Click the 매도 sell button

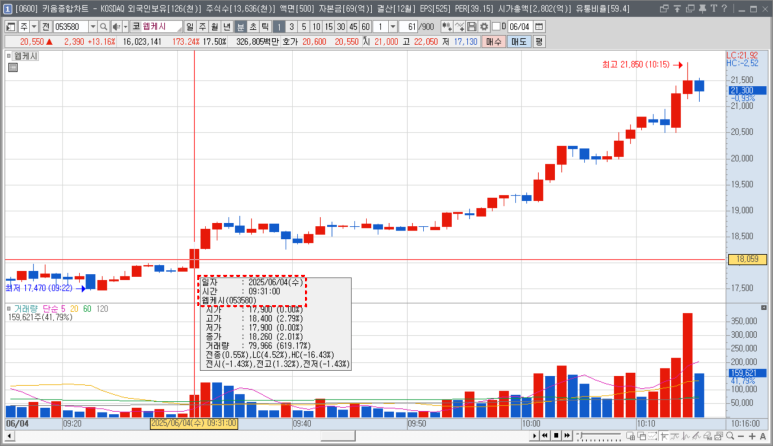(519, 42)
